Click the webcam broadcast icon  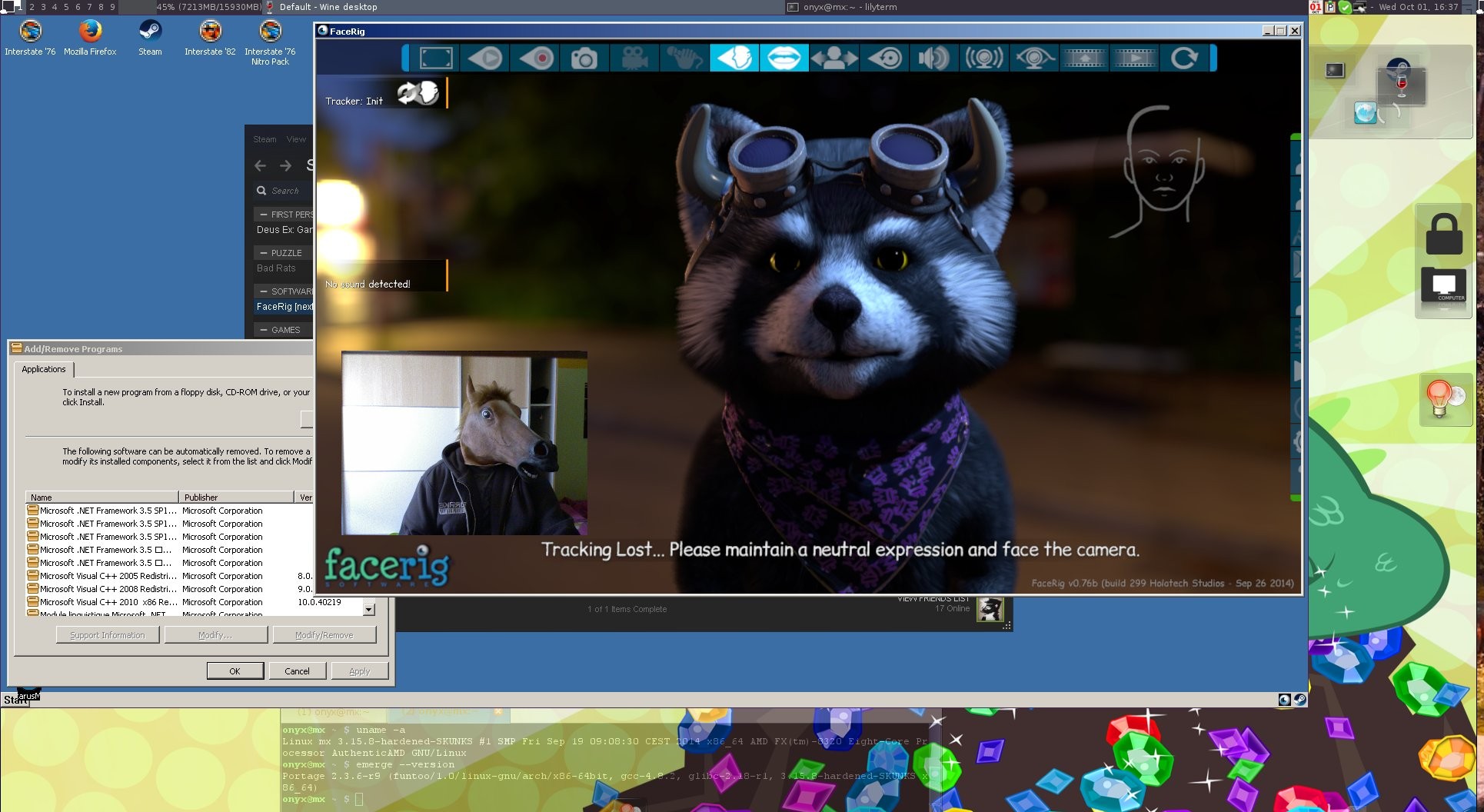click(x=984, y=58)
